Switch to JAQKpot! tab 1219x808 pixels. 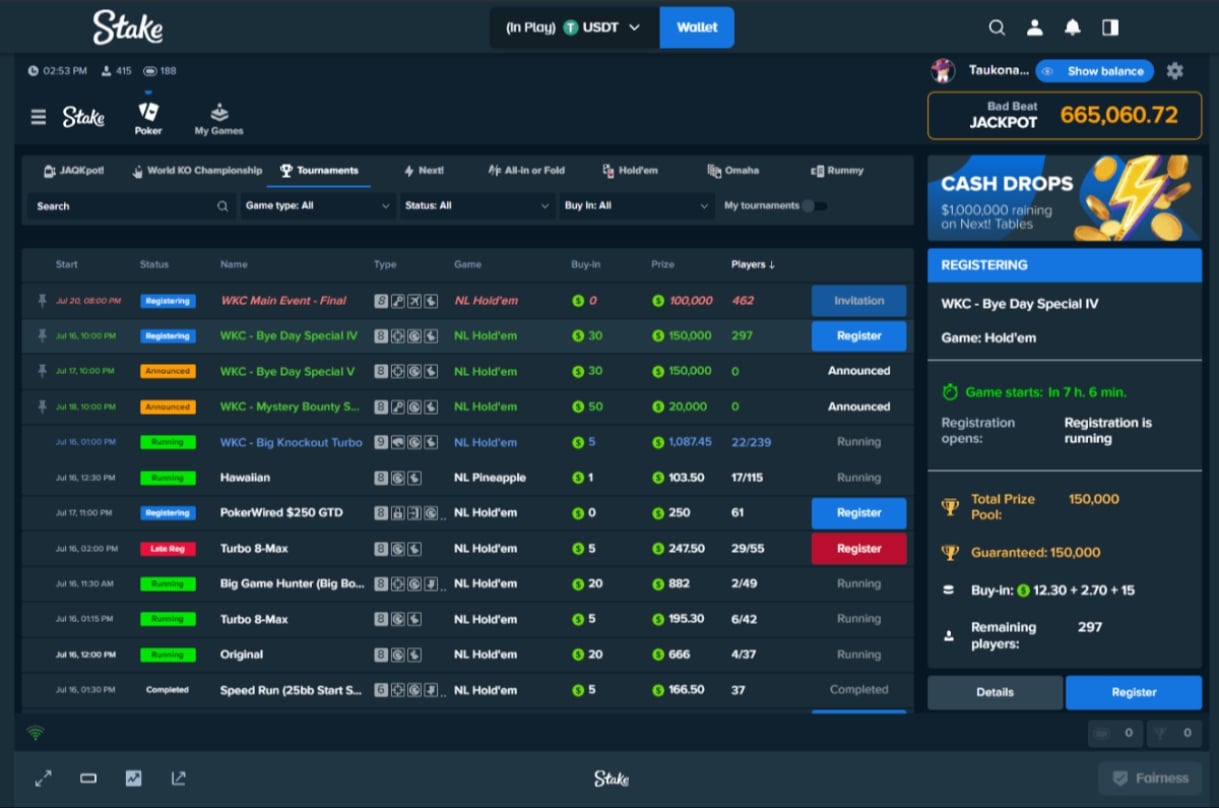(x=73, y=171)
